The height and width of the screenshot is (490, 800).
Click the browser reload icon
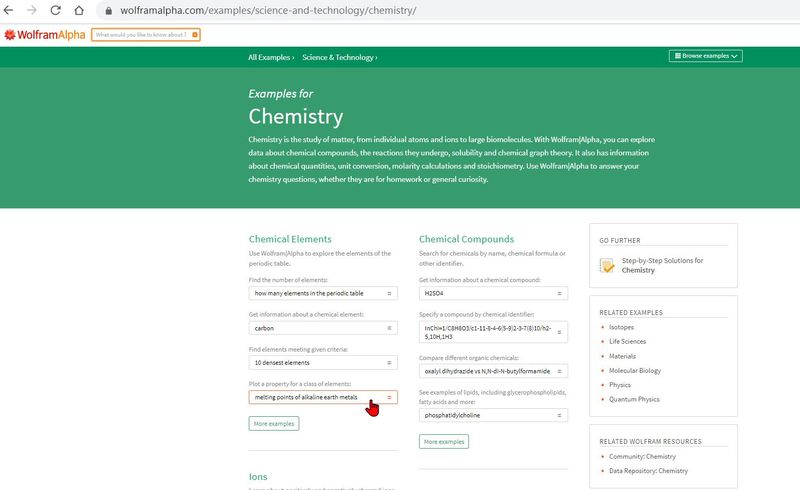click(x=53, y=11)
